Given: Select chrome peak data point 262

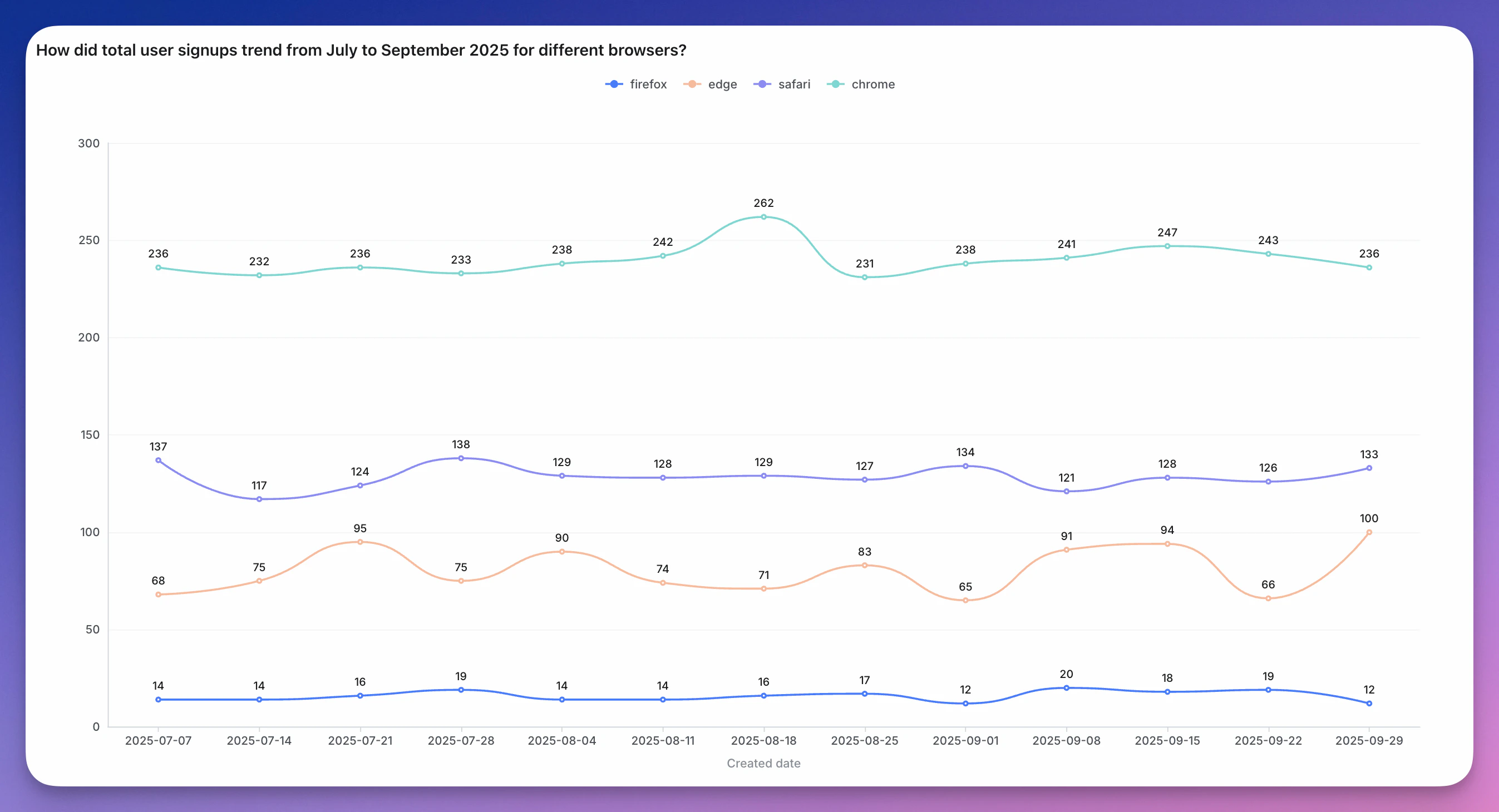Looking at the screenshot, I should (763, 217).
